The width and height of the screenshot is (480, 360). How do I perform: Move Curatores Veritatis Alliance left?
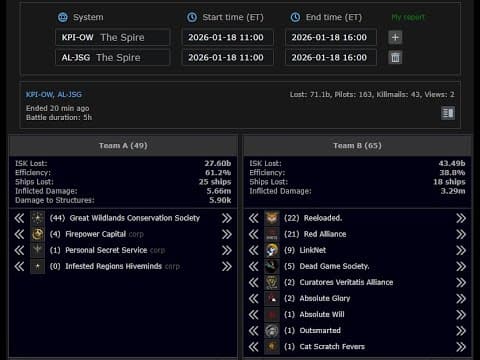click(254, 282)
